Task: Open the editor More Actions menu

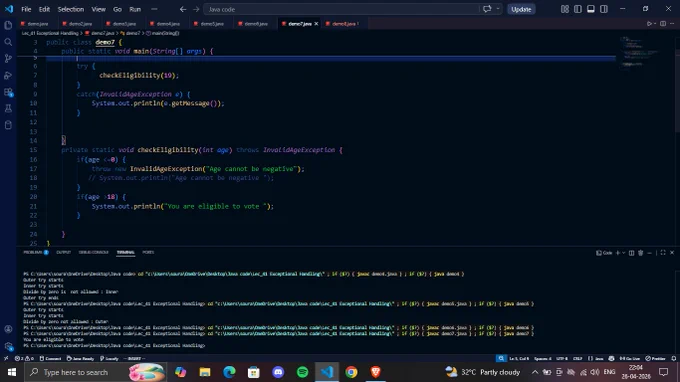Action: [x=672, y=24]
